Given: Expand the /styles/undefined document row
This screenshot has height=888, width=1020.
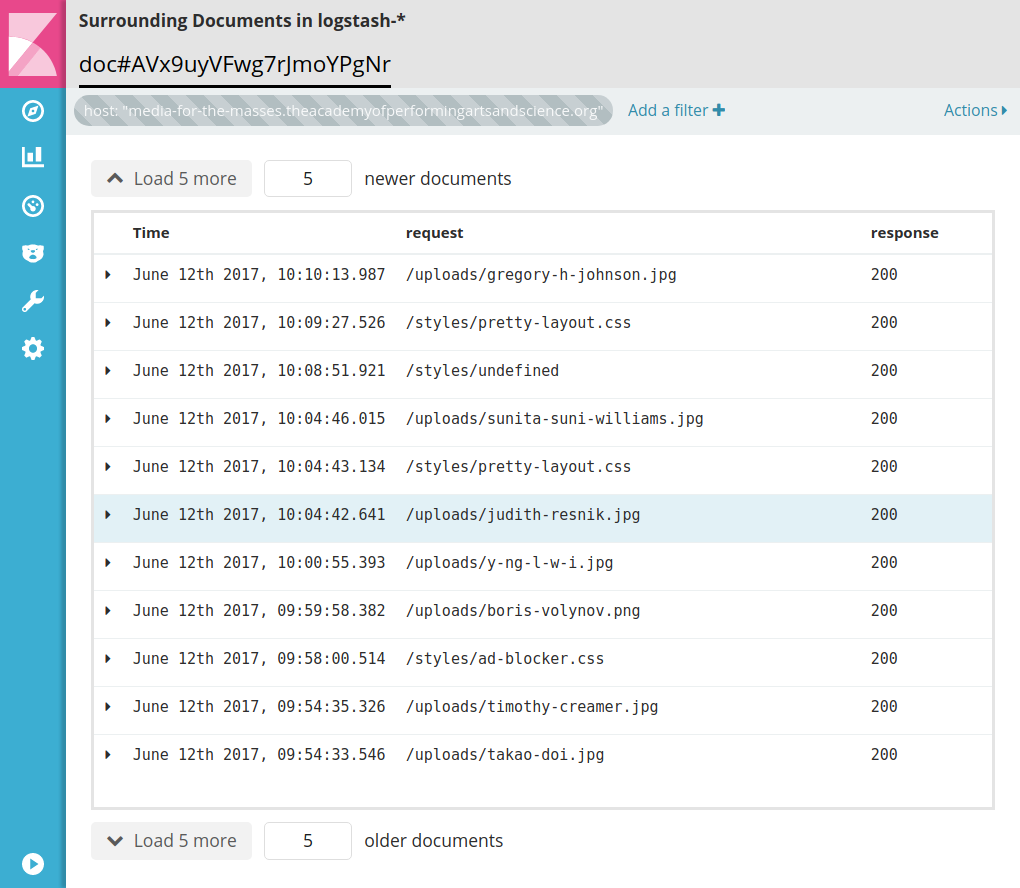Looking at the screenshot, I should coord(109,370).
